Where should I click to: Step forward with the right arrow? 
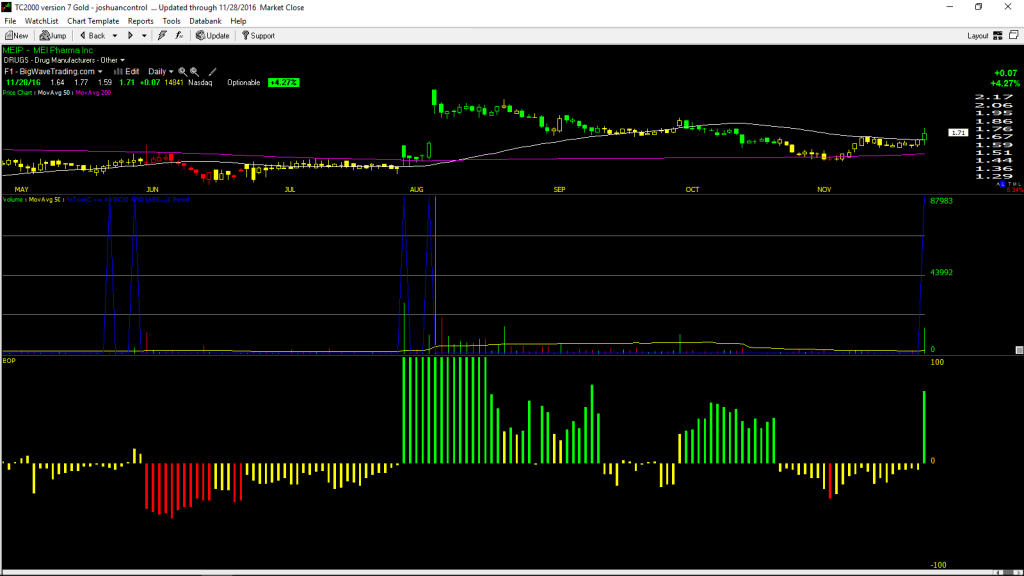pyautogui.click(x=130, y=36)
